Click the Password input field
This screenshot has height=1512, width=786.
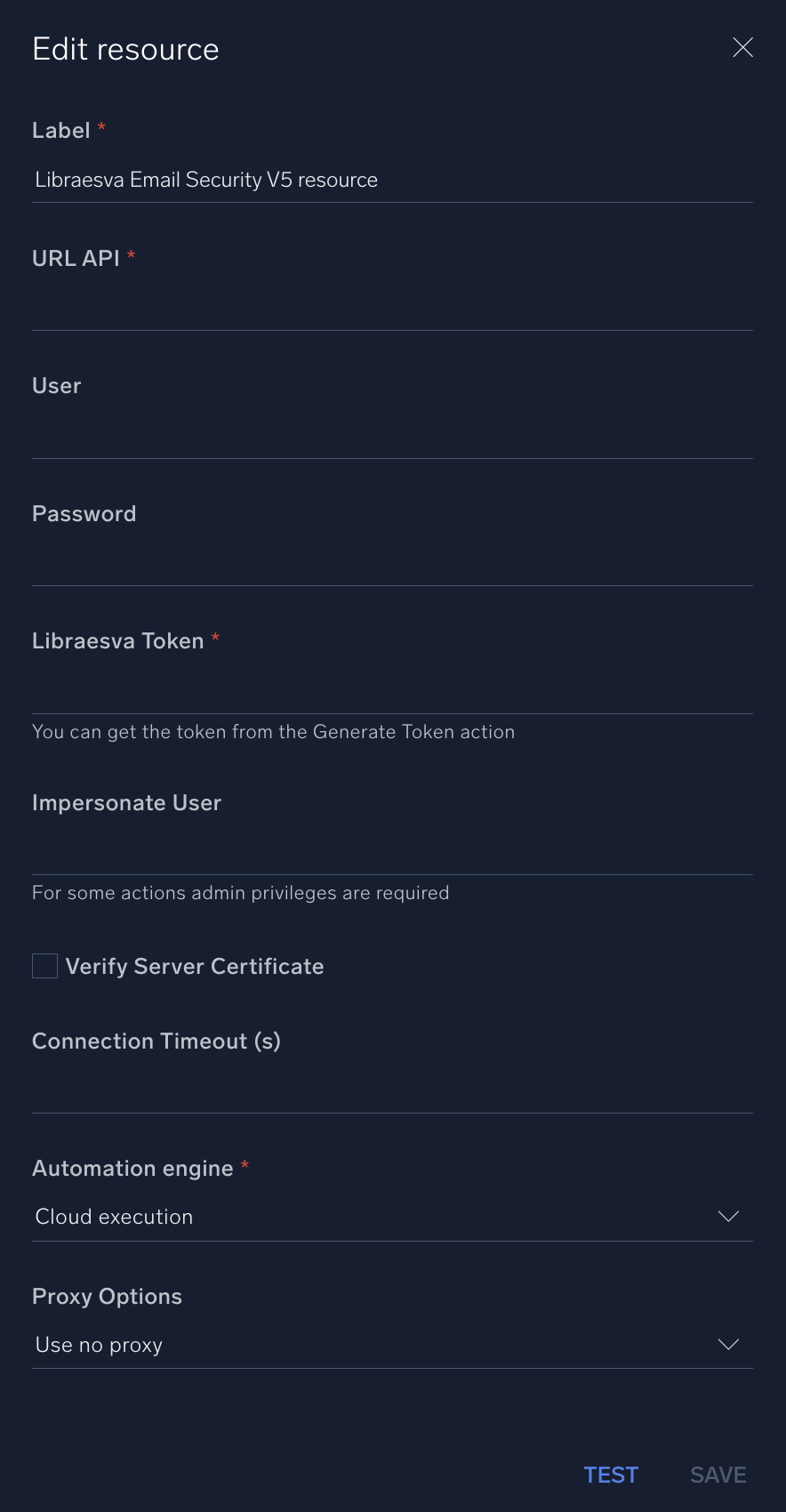(x=391, y=567)
